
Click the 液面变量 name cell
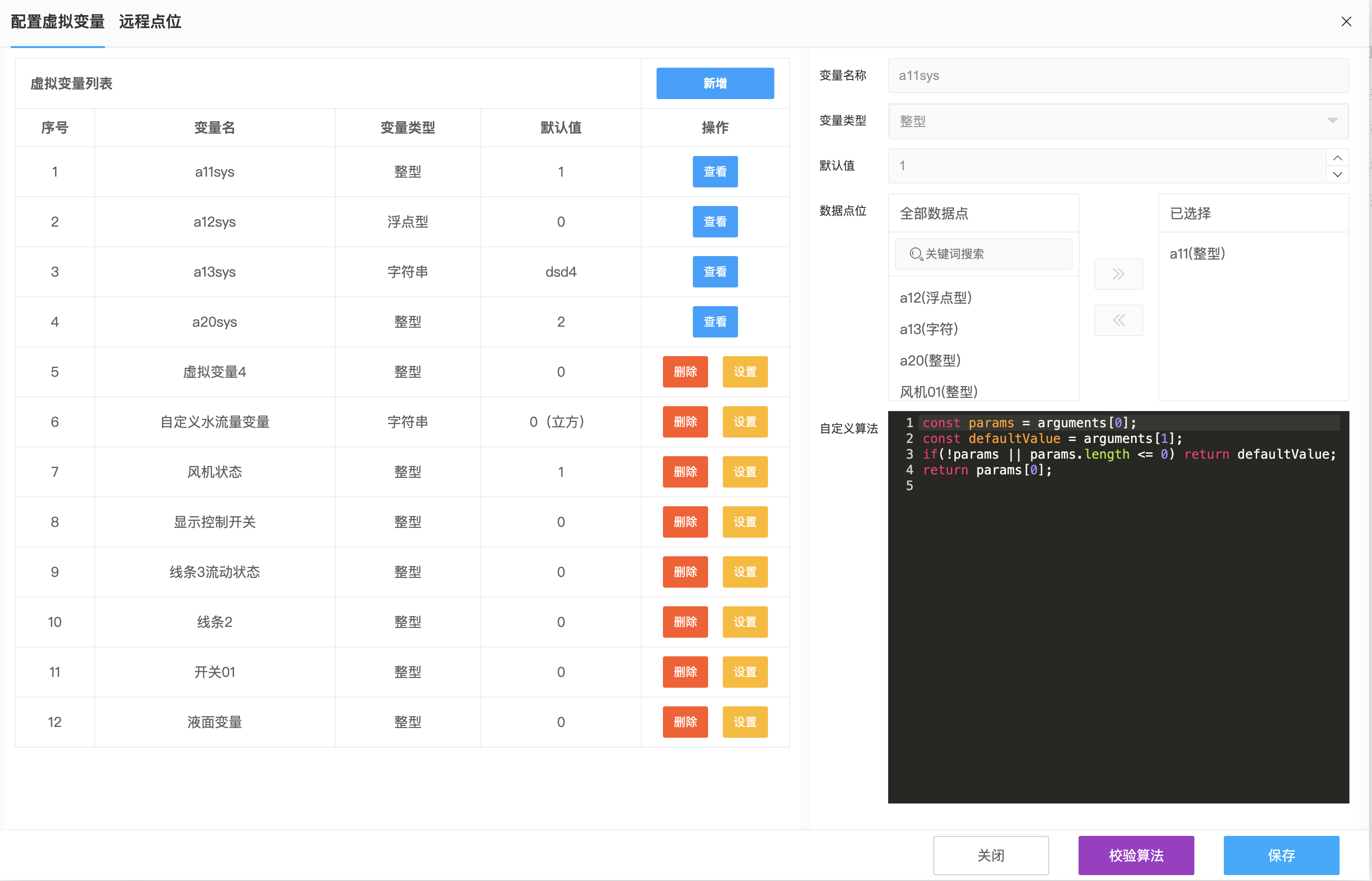pos(214,722)
